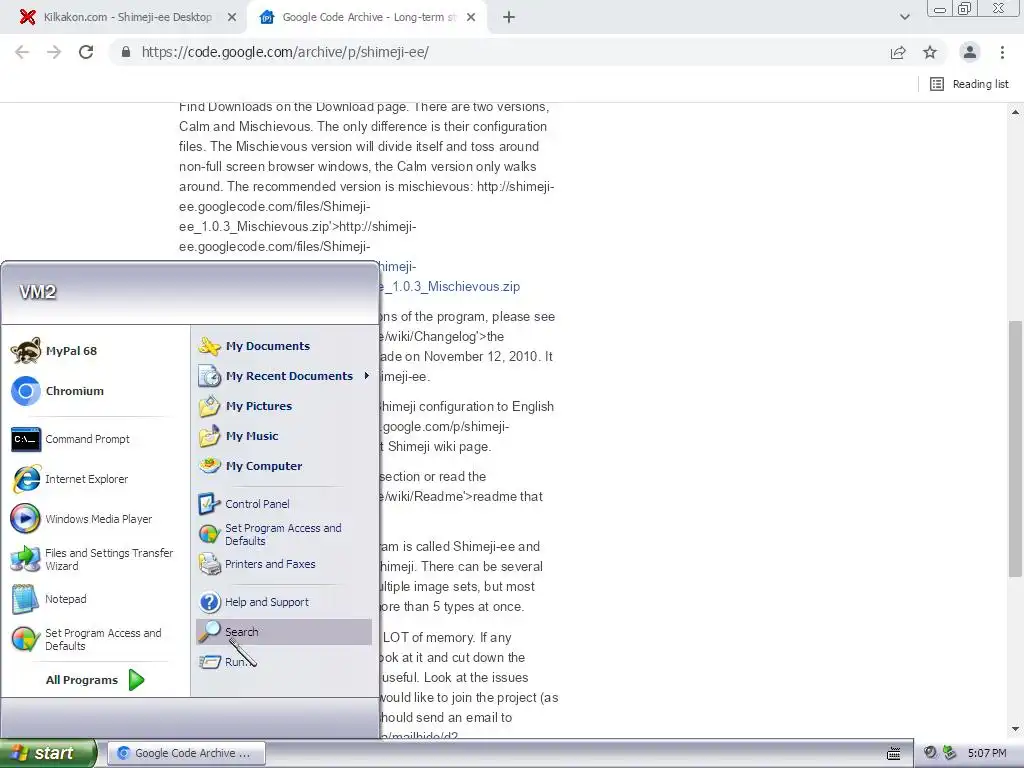Switch to Google Code Archive taskbar button
The image size is (1024, 768).
[x=186, y=753]
